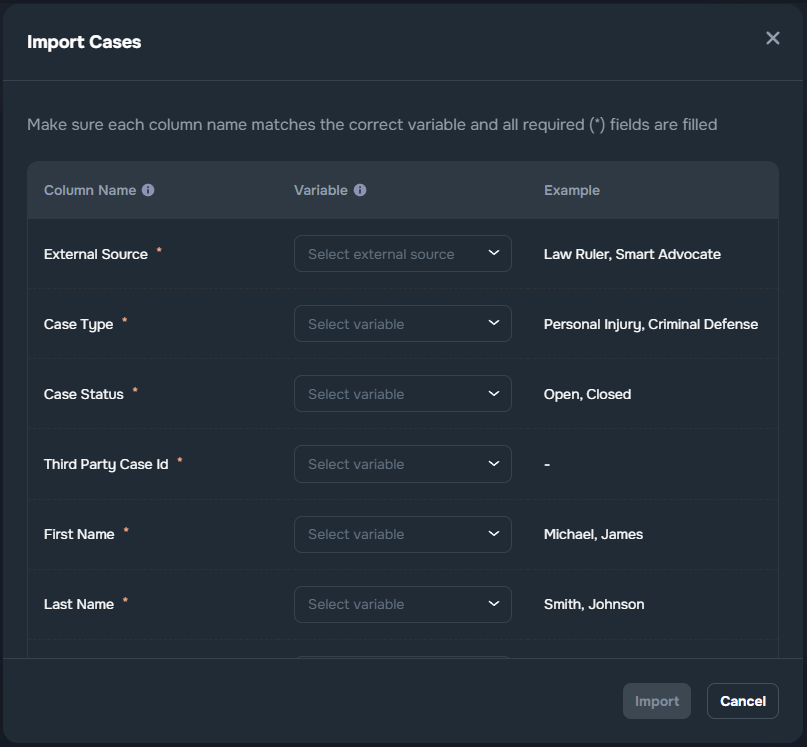Open the variable dropdown for Case Status
The image size is (807, 747).
point(403,393)
